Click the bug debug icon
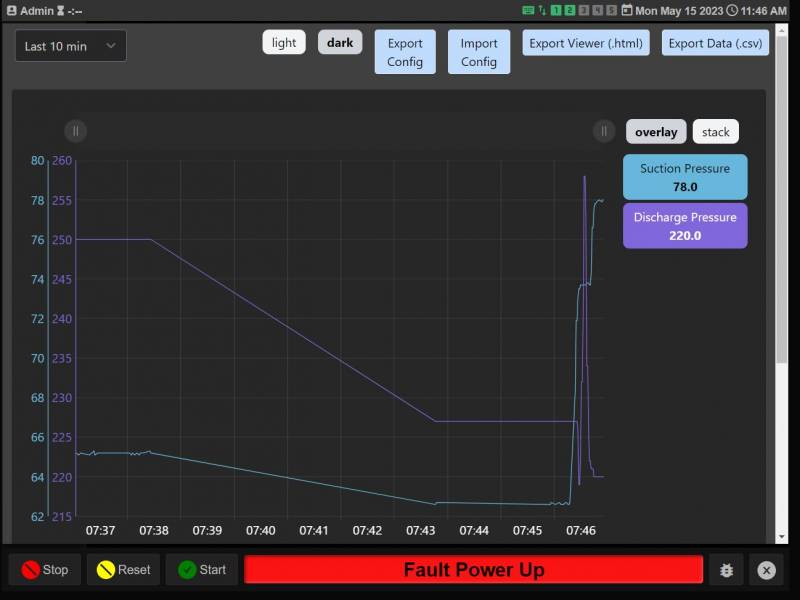Screen dimensions: 800x600 click(x=727, y=570)
